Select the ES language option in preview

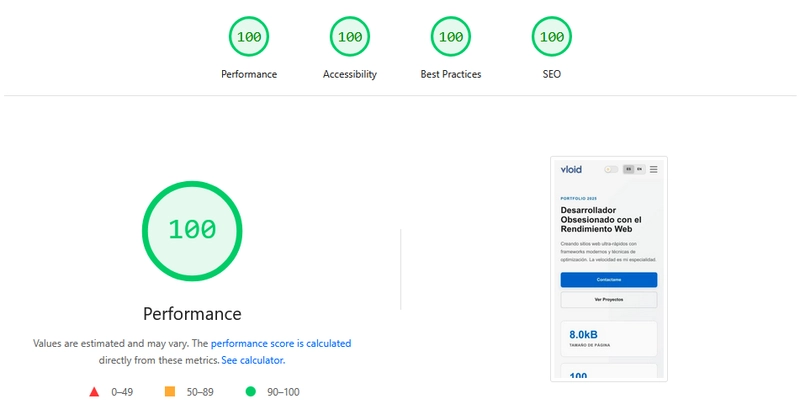(629, 169)
